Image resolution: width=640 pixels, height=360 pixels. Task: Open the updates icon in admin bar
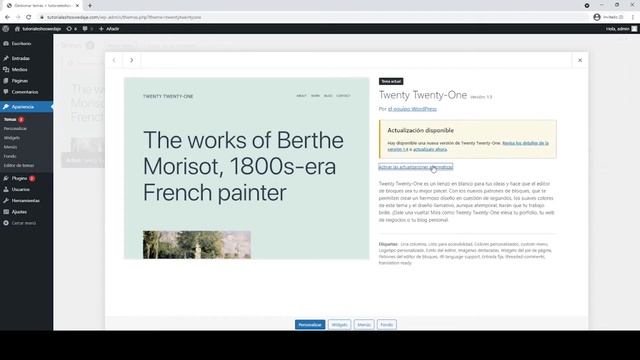(x=69, y=29)
